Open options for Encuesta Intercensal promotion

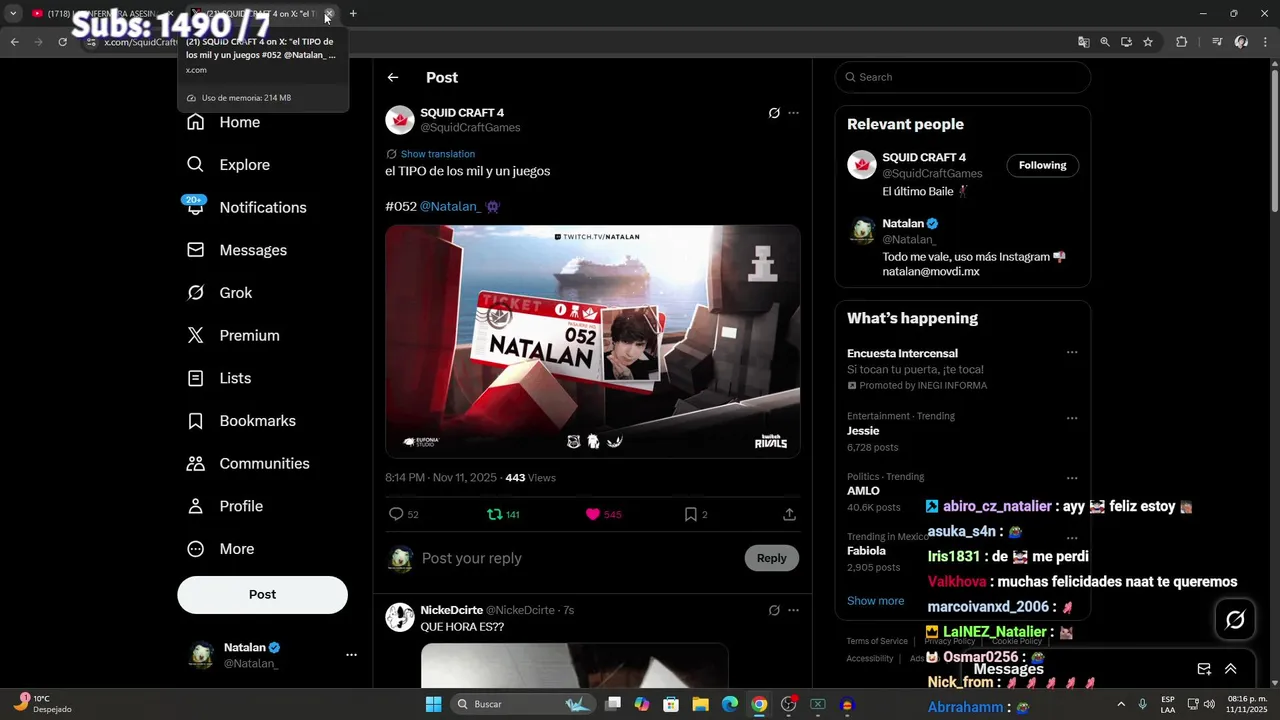[1072, 353]
